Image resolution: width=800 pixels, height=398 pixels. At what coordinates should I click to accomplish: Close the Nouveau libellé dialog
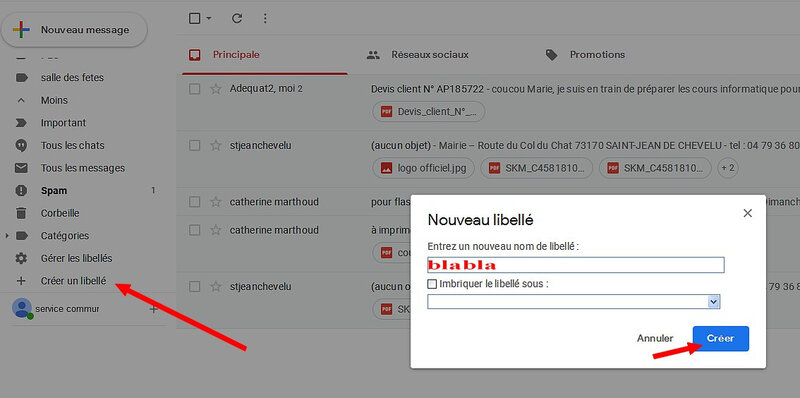click(747, 213)
